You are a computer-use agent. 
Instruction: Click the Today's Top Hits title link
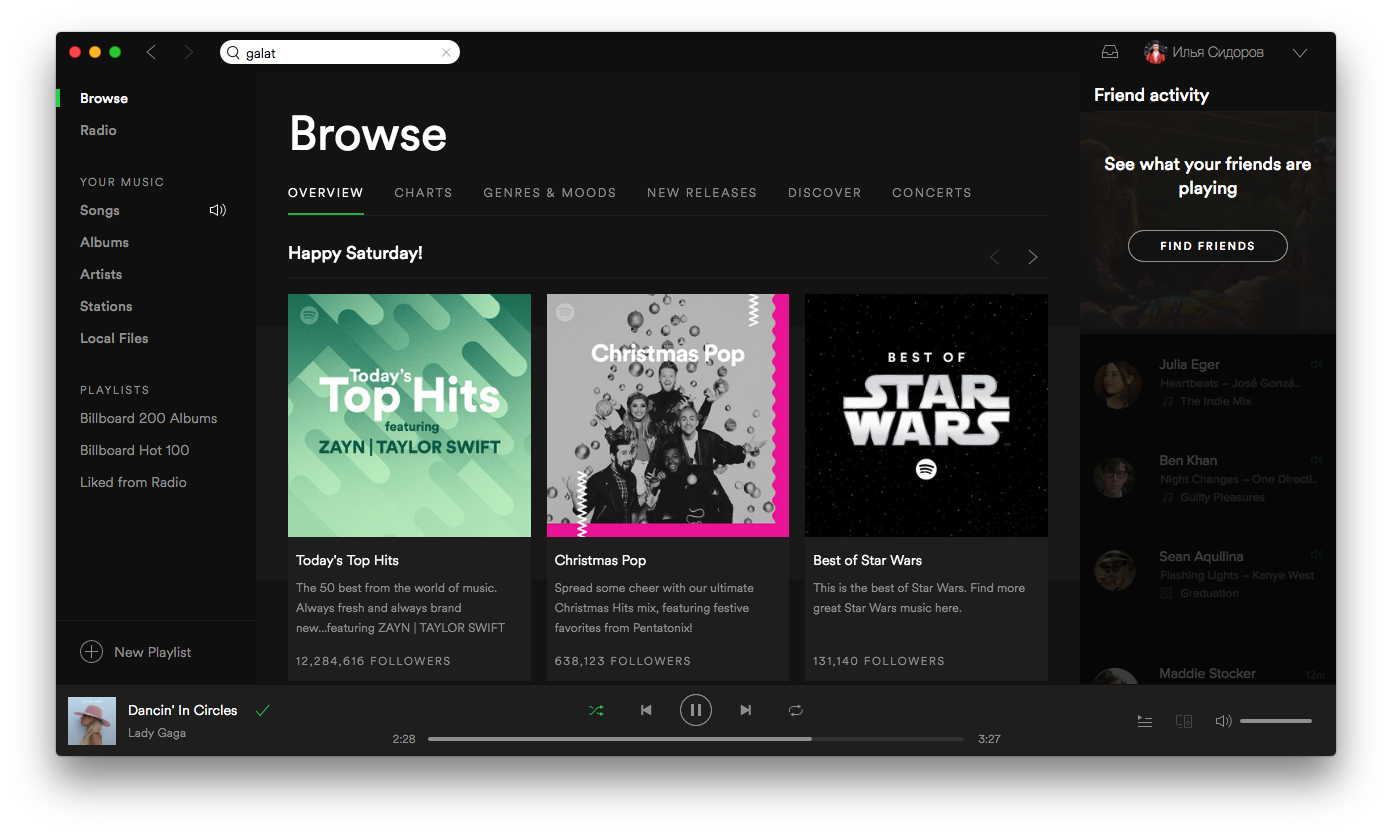click(347, 560)
